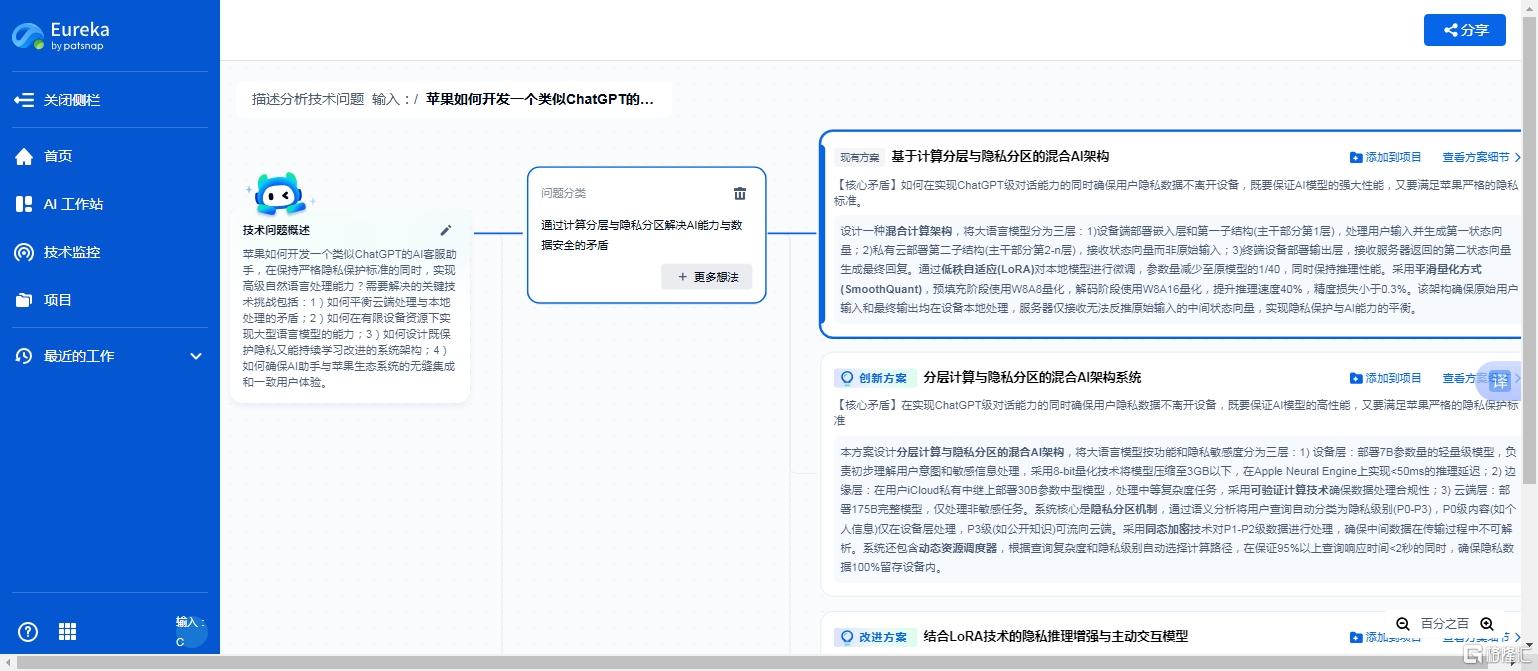1538x671 pixels.
Task: Click the 百分之百 zoom level
Action: click(1445, 623)
